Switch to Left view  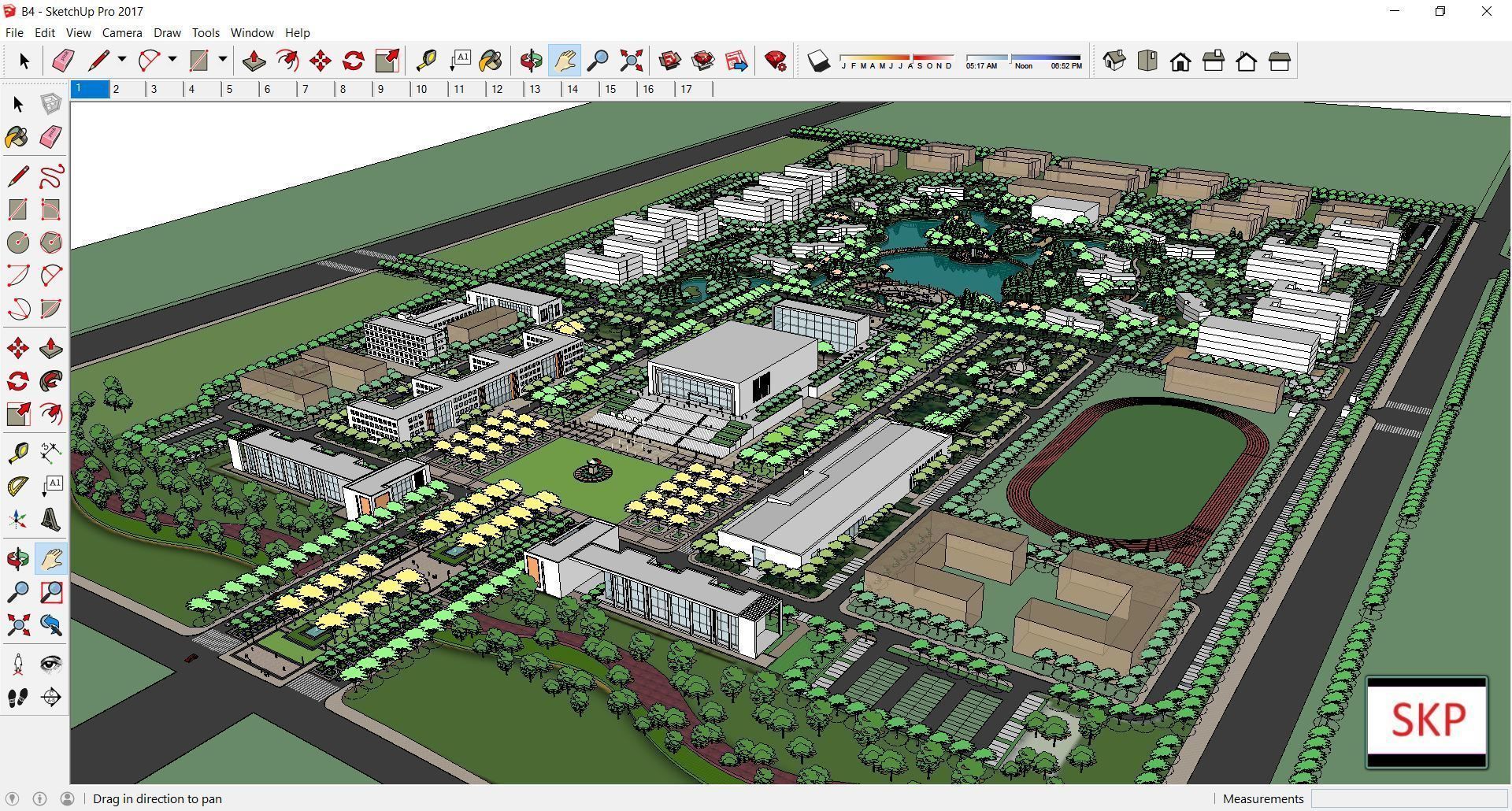pos(1280,61)
